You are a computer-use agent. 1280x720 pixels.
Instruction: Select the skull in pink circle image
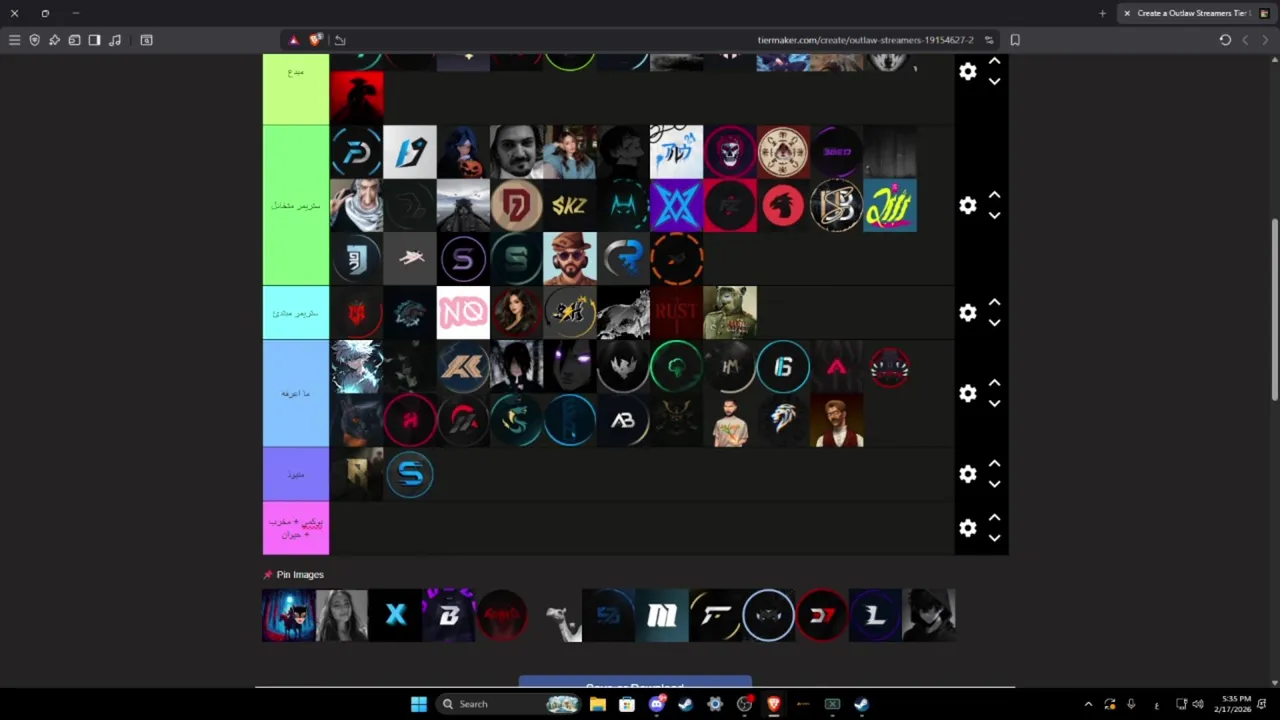click(730, 152)
